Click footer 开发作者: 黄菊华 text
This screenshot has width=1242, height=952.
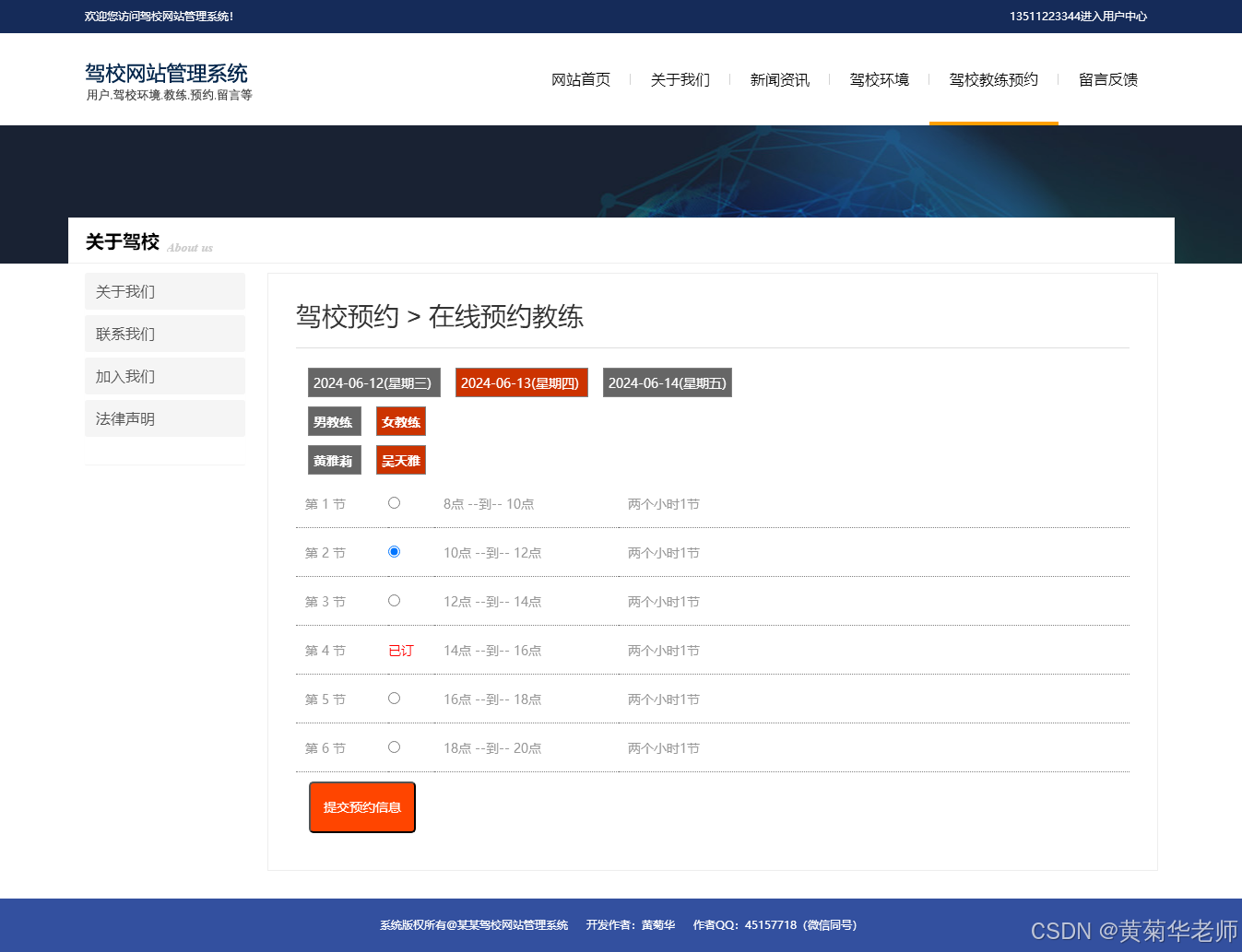[631, 925]
